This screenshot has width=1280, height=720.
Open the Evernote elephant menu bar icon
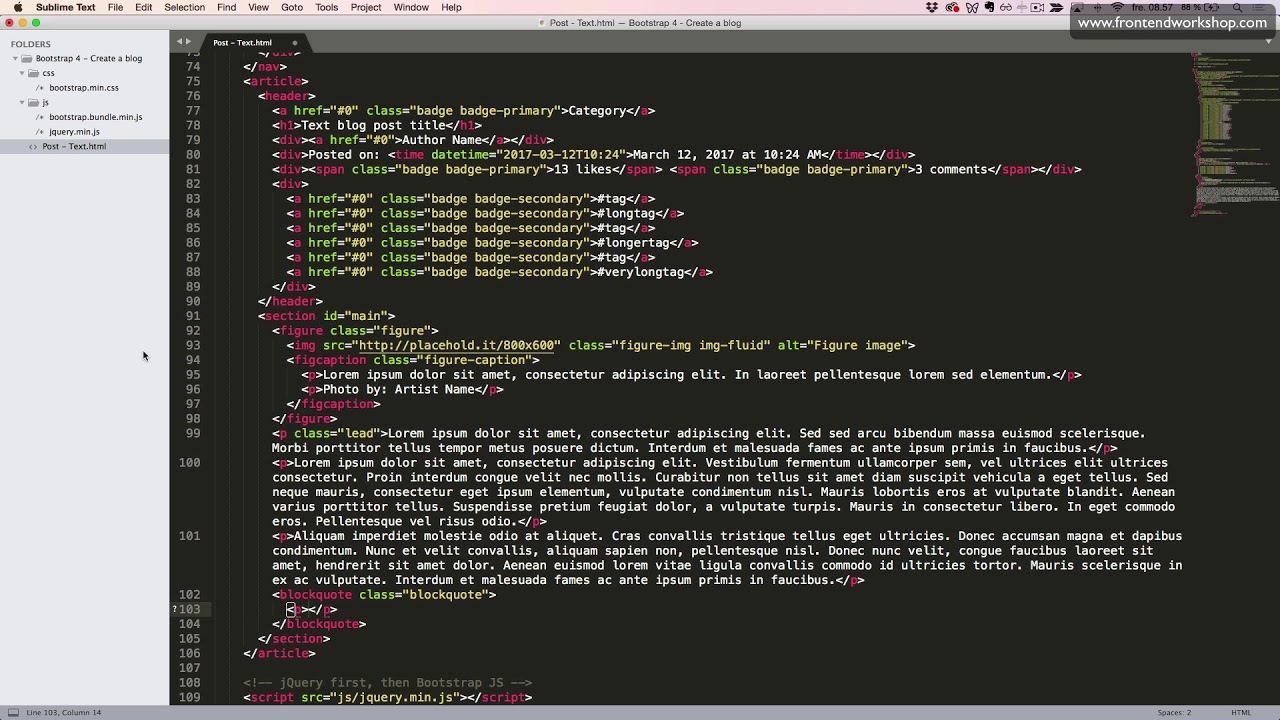[x=989, y=7]
